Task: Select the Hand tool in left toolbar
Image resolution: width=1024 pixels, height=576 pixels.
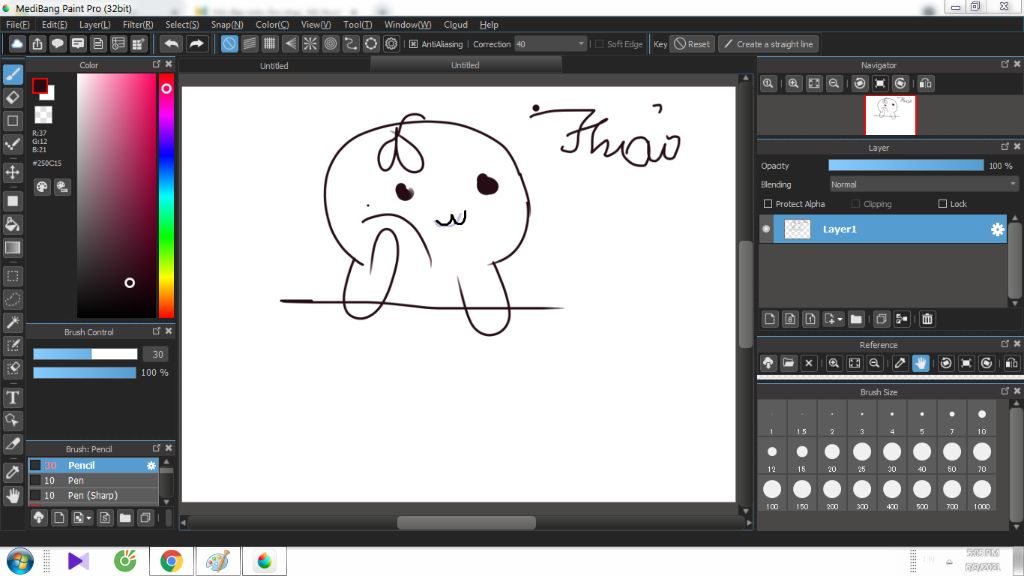Action: coord(13,496)
